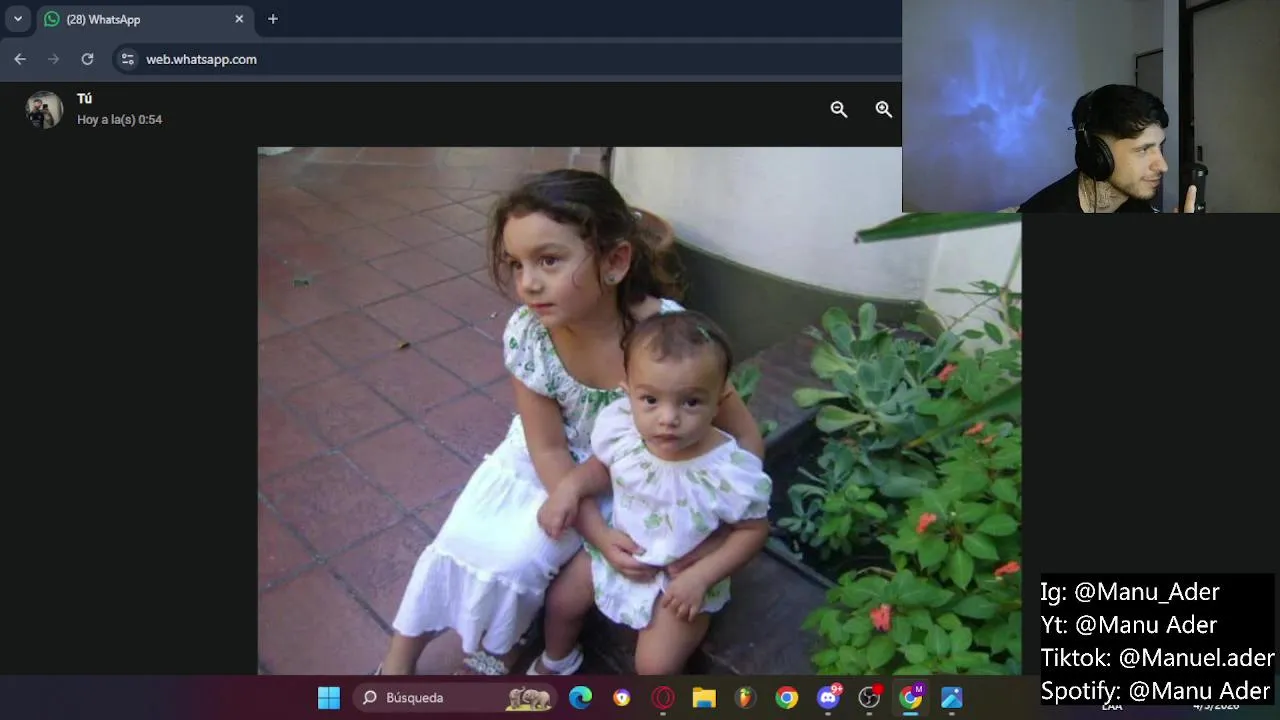The height and width of the screenshot is (720, 1280).
Task: Go forward in Chrome
Action: pyautogui.click(x=54, y=59)
